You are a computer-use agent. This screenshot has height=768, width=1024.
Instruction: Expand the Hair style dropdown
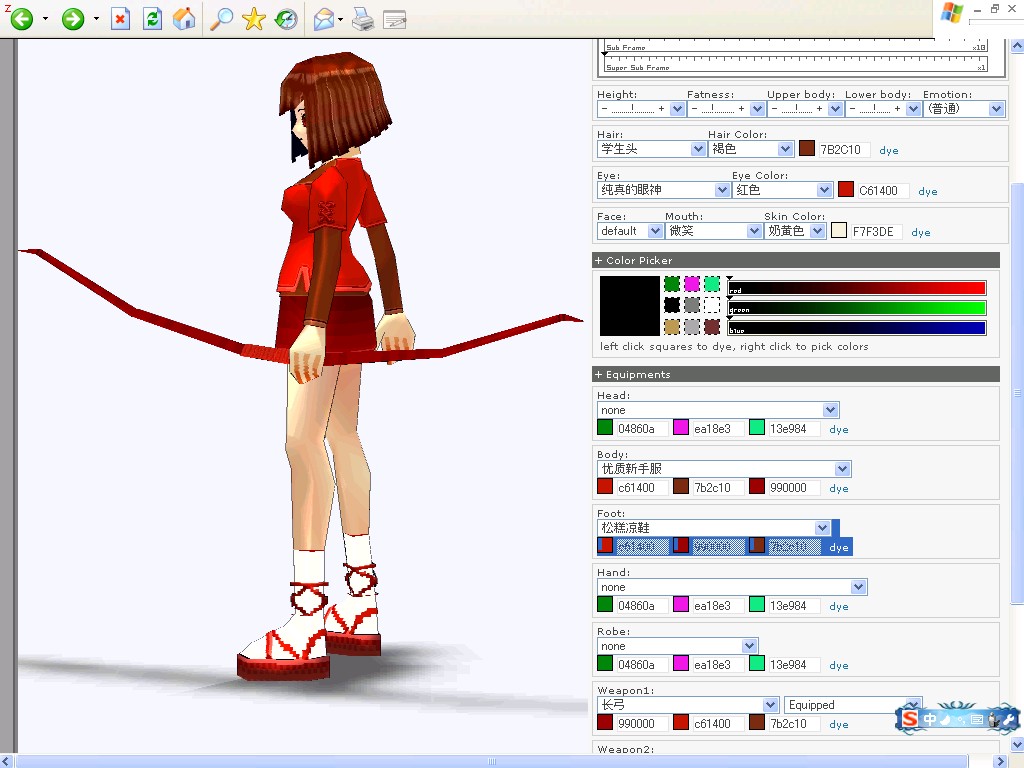[651, 149]
